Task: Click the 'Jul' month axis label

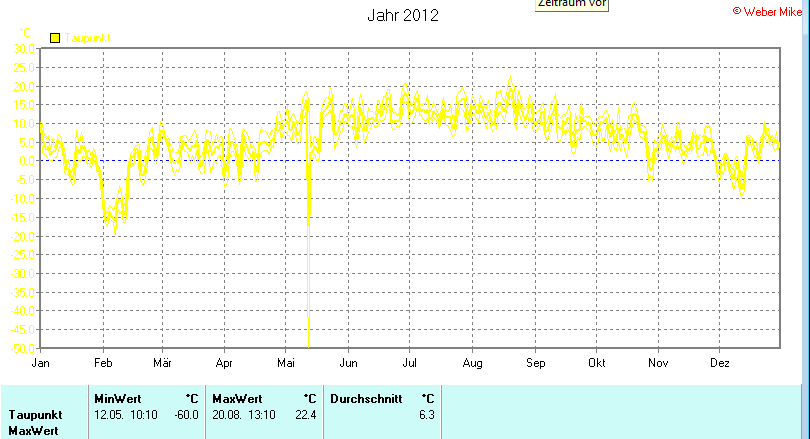Action: pos(410,363)
